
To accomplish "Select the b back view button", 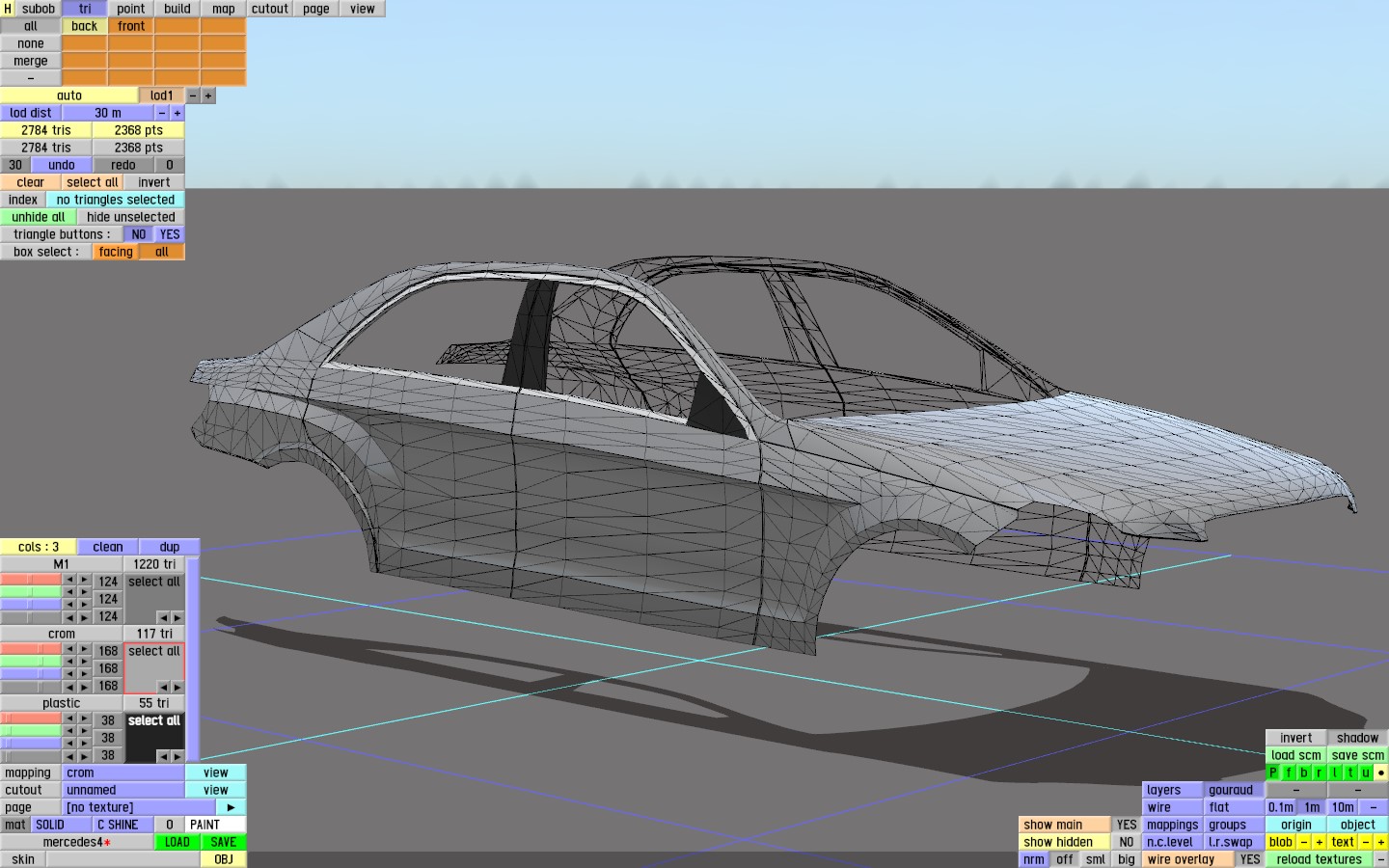I will point(1304,773).
